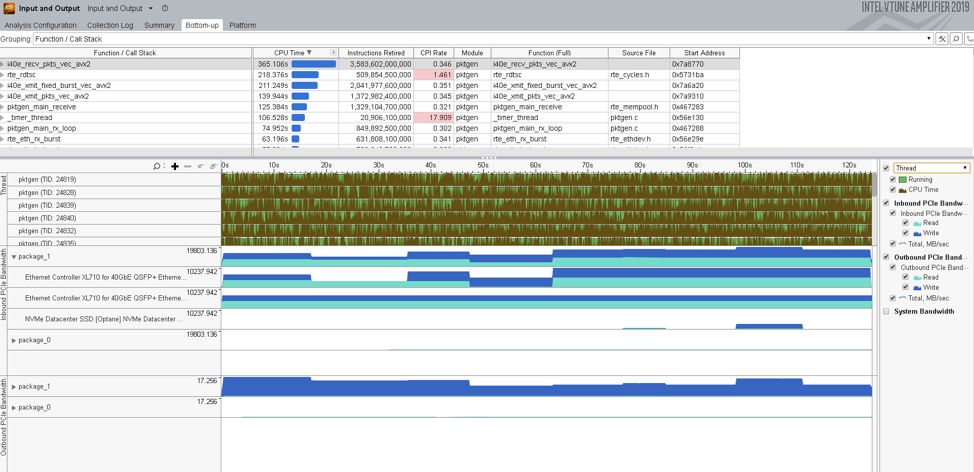974x472 pixels.
Task: Toggle the Running checkbox under Thread
Action: click(893, 180)
